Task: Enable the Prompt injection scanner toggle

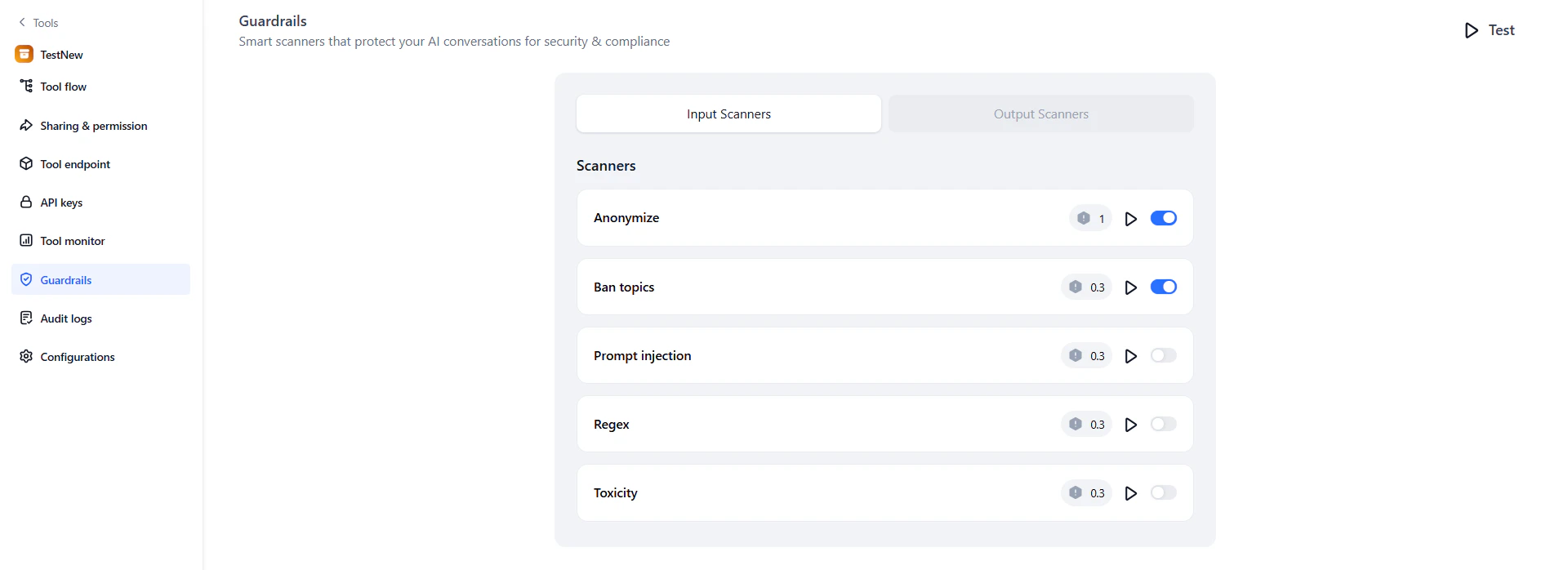Action: 1163,355
